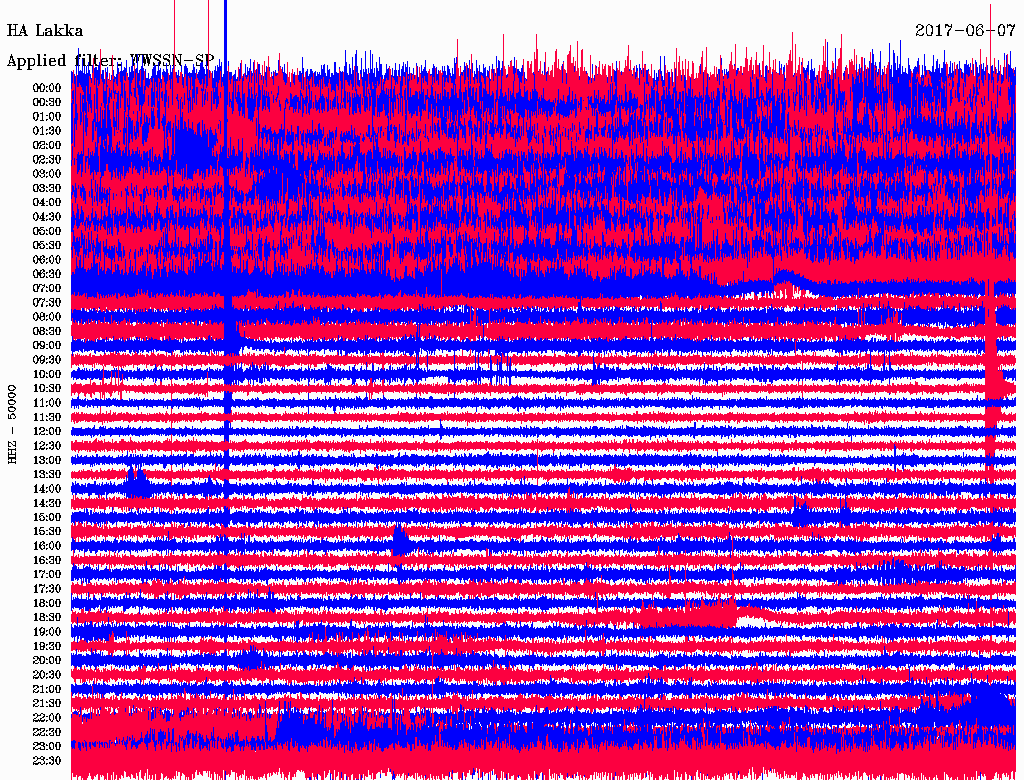Select the 06:30 time label
The width and height of the screenshot is (1024, 780).
tap(47, 274)
